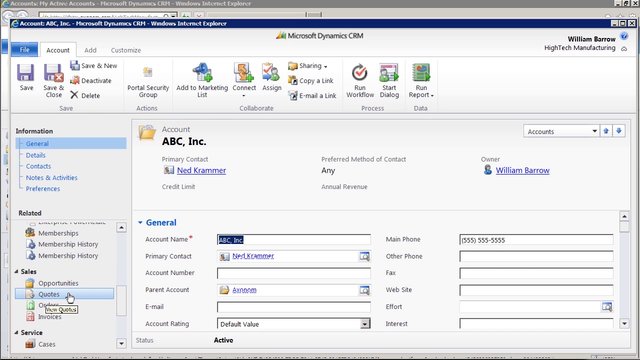Viewport: 640px width, 360px height.
Task: Click the Assign icon
Action: coord(271,72)
